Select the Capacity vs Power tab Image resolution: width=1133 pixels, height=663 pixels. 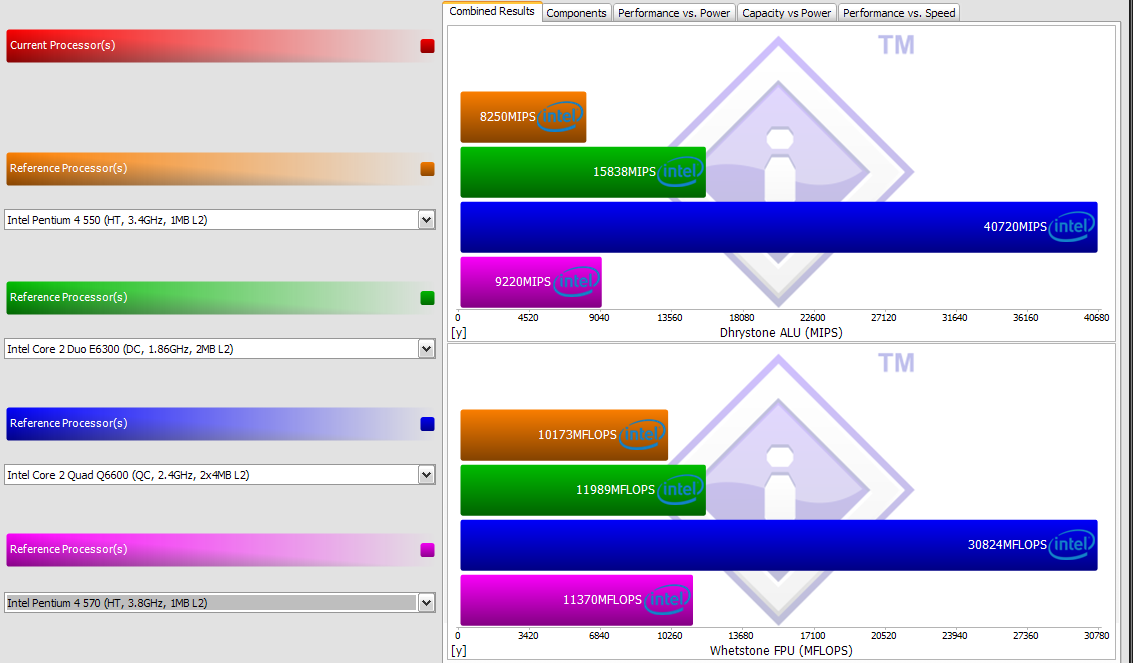[x=786, y=13]
